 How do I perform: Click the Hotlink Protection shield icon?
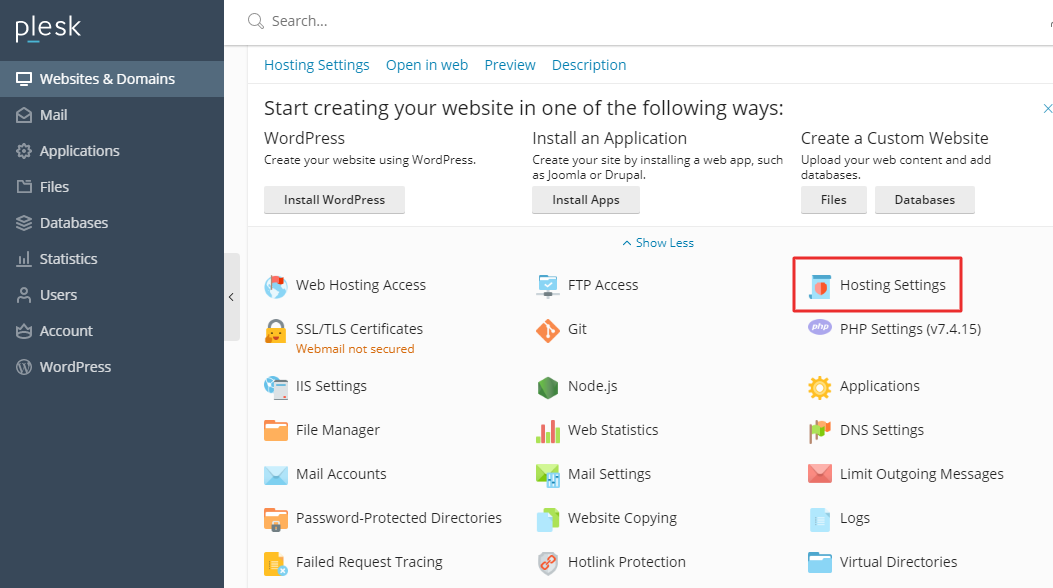click(548, 563)
